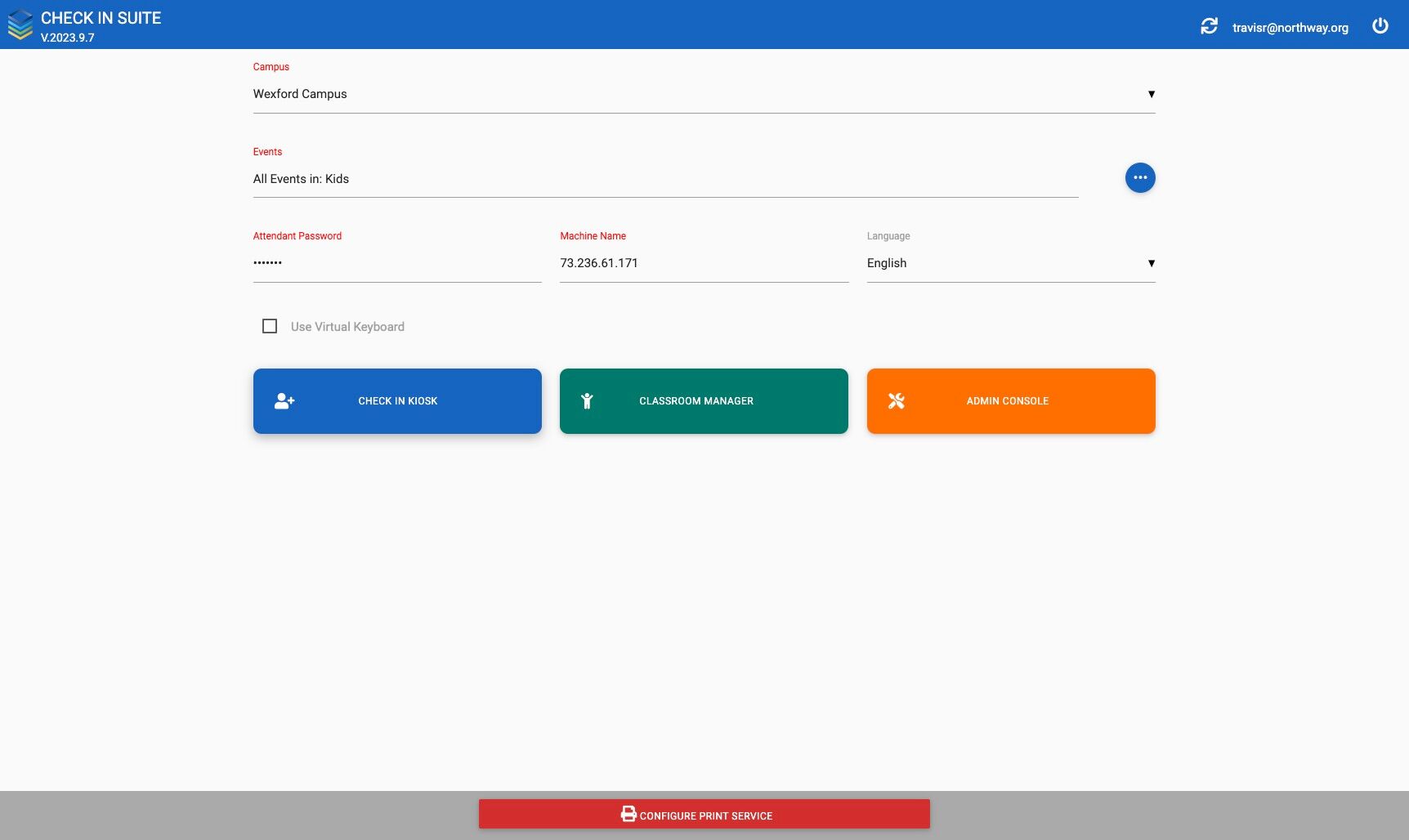Click the add-person icon on Check In Kiosk
Image resolution: width=1409 pixels, height=840 pixels.
click(284, 401)
